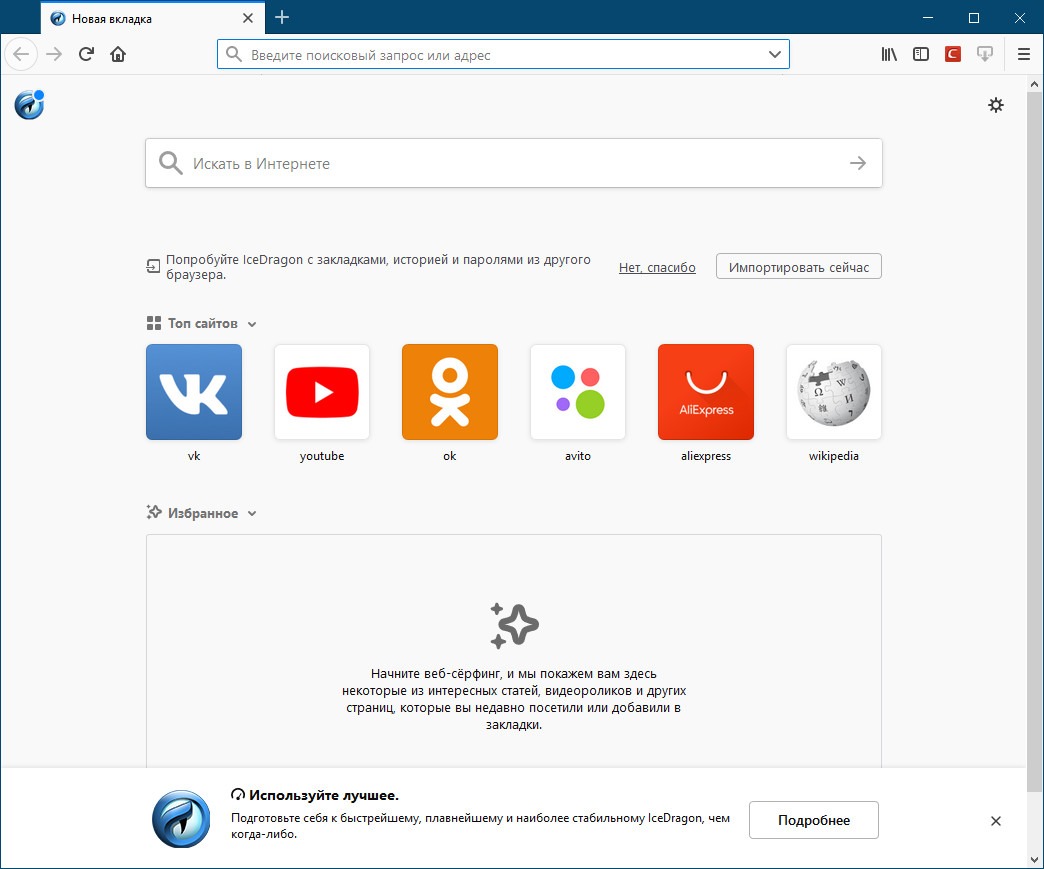Go forward using the forward arrow

point(54,54)
